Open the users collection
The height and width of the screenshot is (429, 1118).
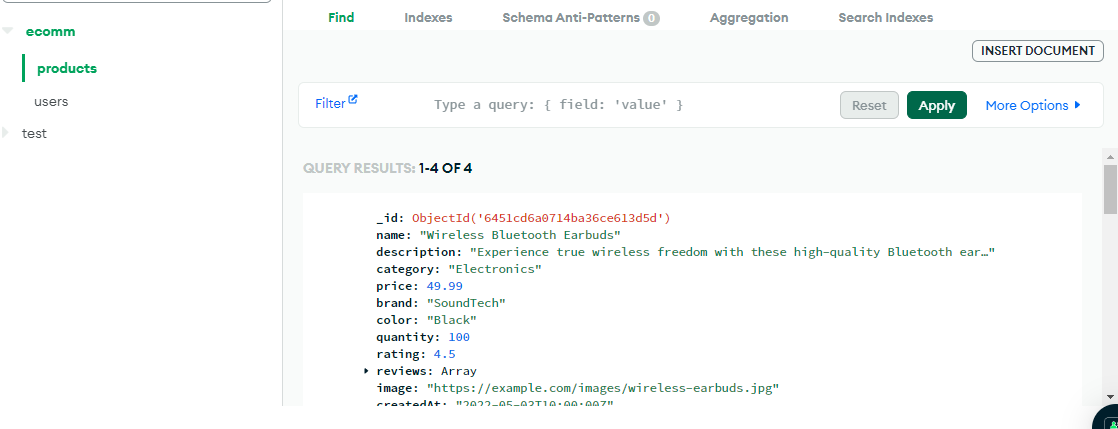[51, 101]
